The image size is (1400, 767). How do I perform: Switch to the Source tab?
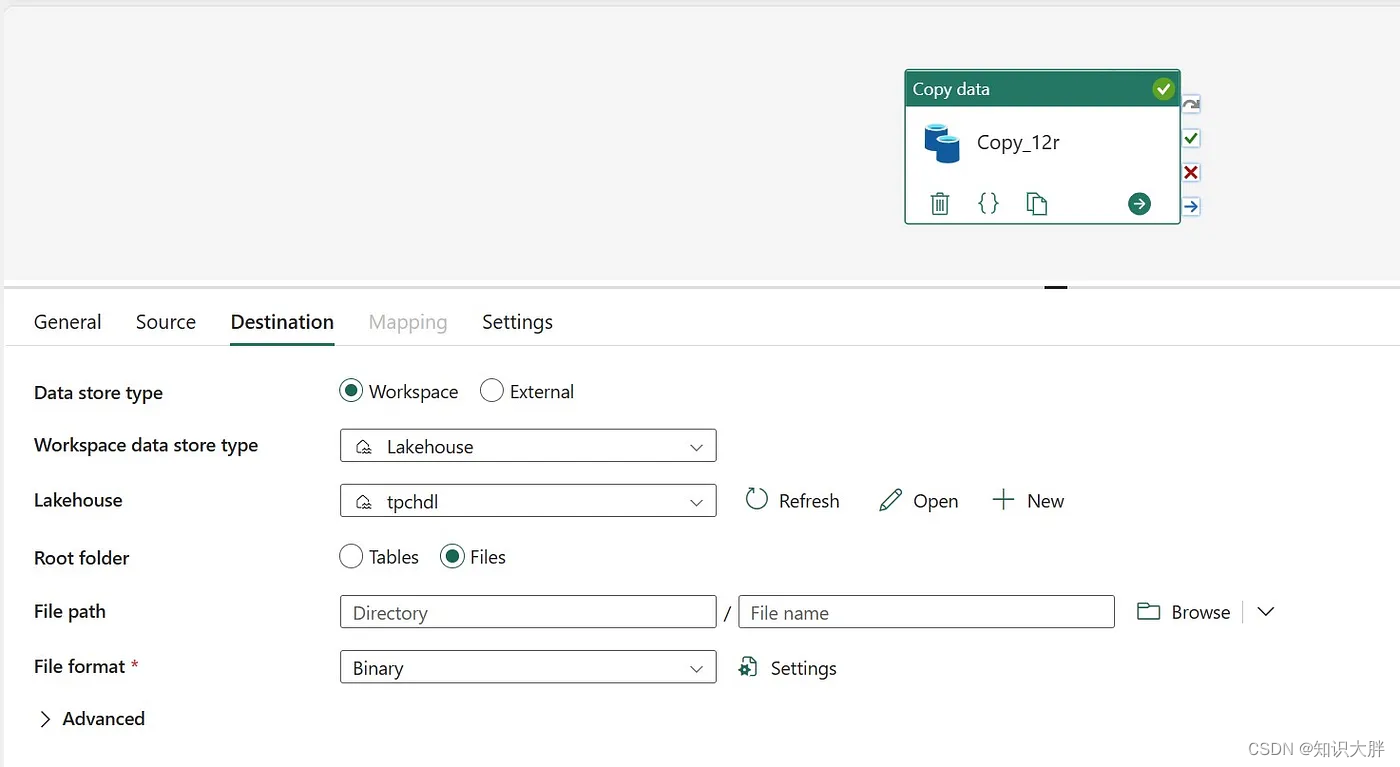166,322
